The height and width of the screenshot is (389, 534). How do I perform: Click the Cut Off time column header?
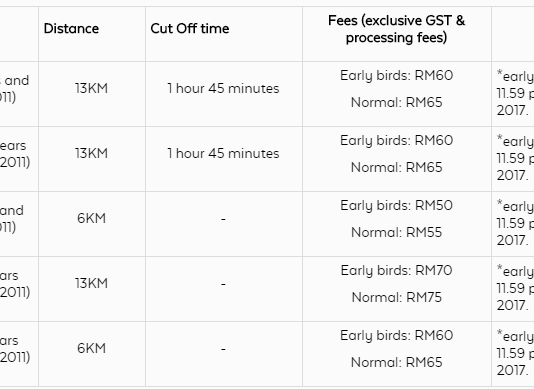click(x=190, y=29)
